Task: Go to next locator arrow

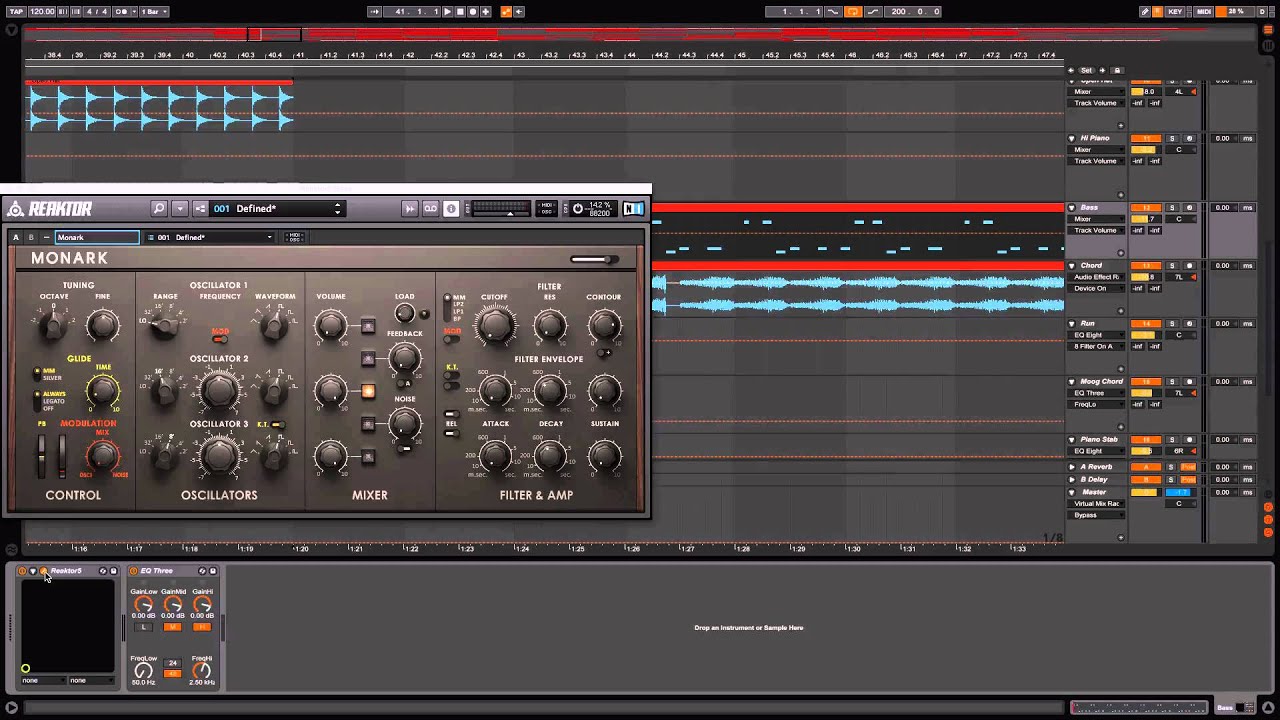Action: pyautogui.click(x=1103, y=71)
